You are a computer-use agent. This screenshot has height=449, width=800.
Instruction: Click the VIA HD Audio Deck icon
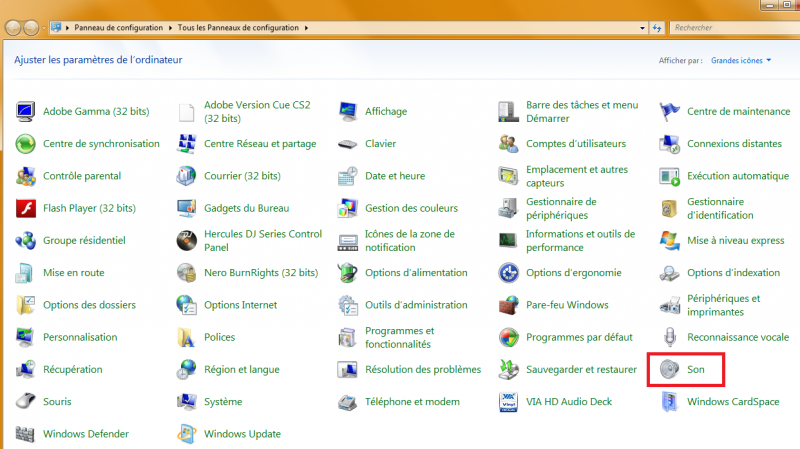pyautogui.click(x=509, y=402)
